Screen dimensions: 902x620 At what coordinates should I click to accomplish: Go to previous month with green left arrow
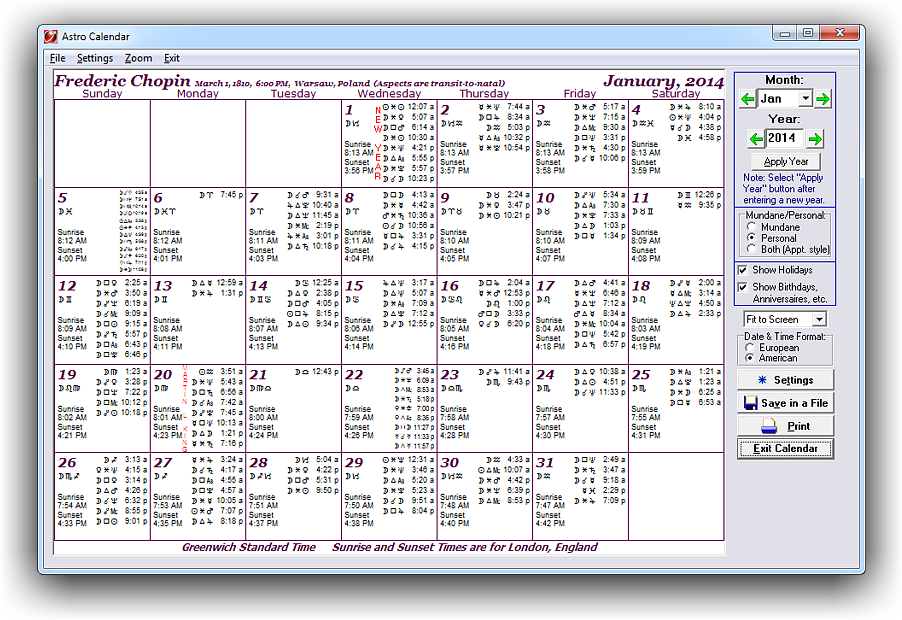point(747,99)
